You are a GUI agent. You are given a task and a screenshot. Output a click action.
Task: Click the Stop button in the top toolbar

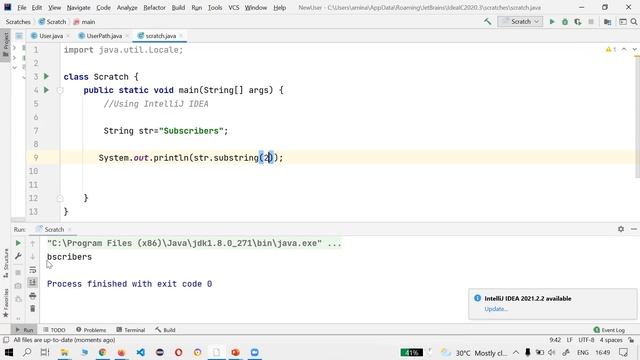pos(591,22)
